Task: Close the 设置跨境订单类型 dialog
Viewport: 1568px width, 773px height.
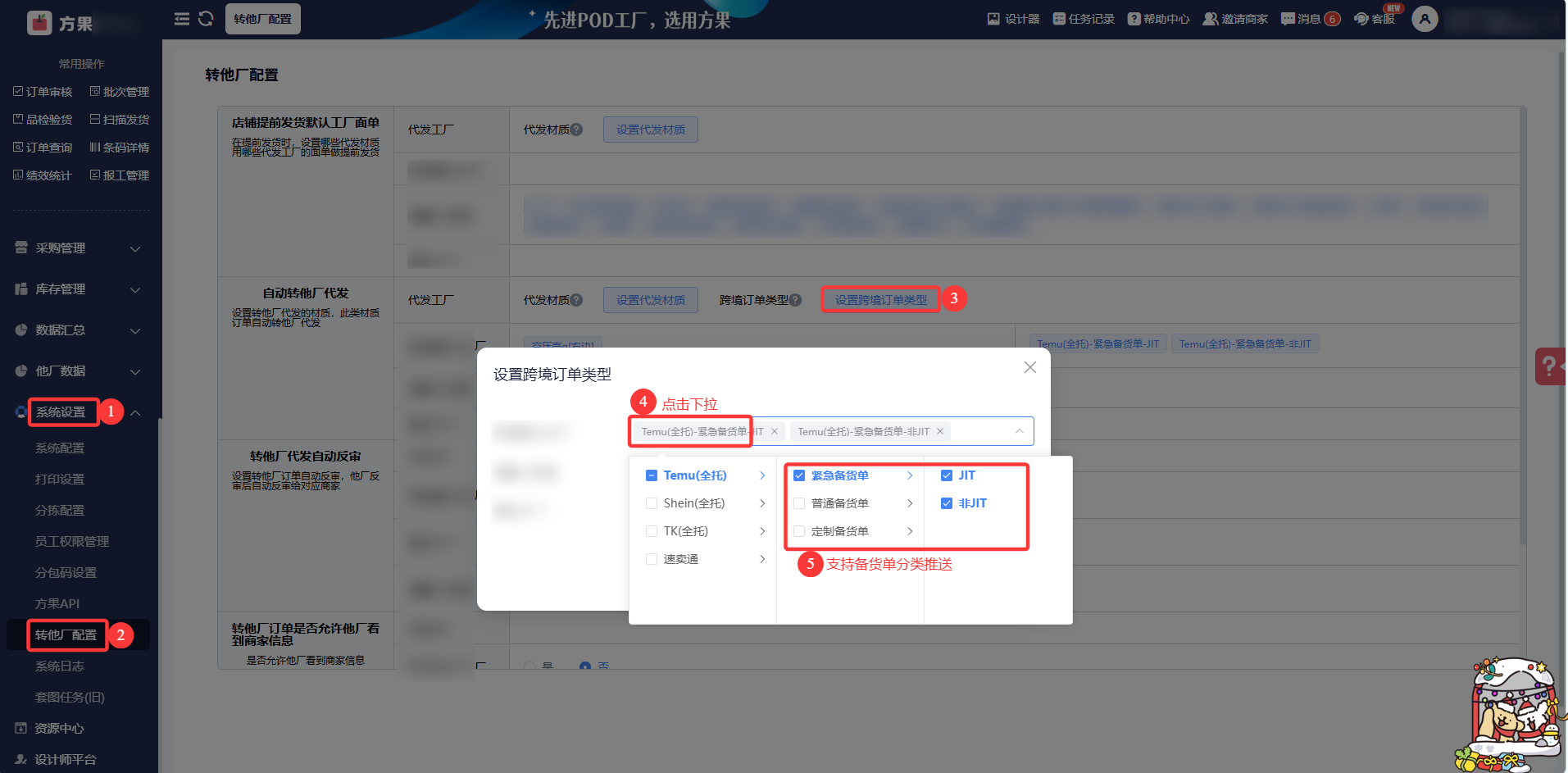Action: 1030,368
